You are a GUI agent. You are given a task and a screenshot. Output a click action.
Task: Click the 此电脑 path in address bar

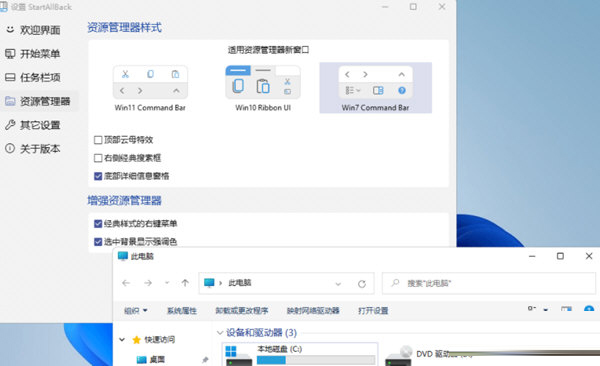pyautogui.click(x=240, y=283)
